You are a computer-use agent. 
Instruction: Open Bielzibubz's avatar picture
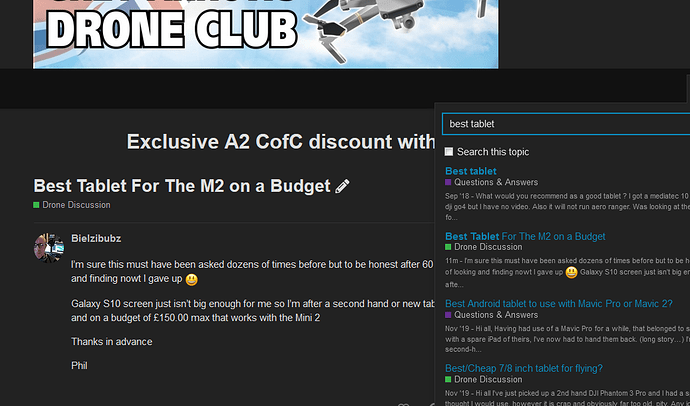click(x=49, y=248)
